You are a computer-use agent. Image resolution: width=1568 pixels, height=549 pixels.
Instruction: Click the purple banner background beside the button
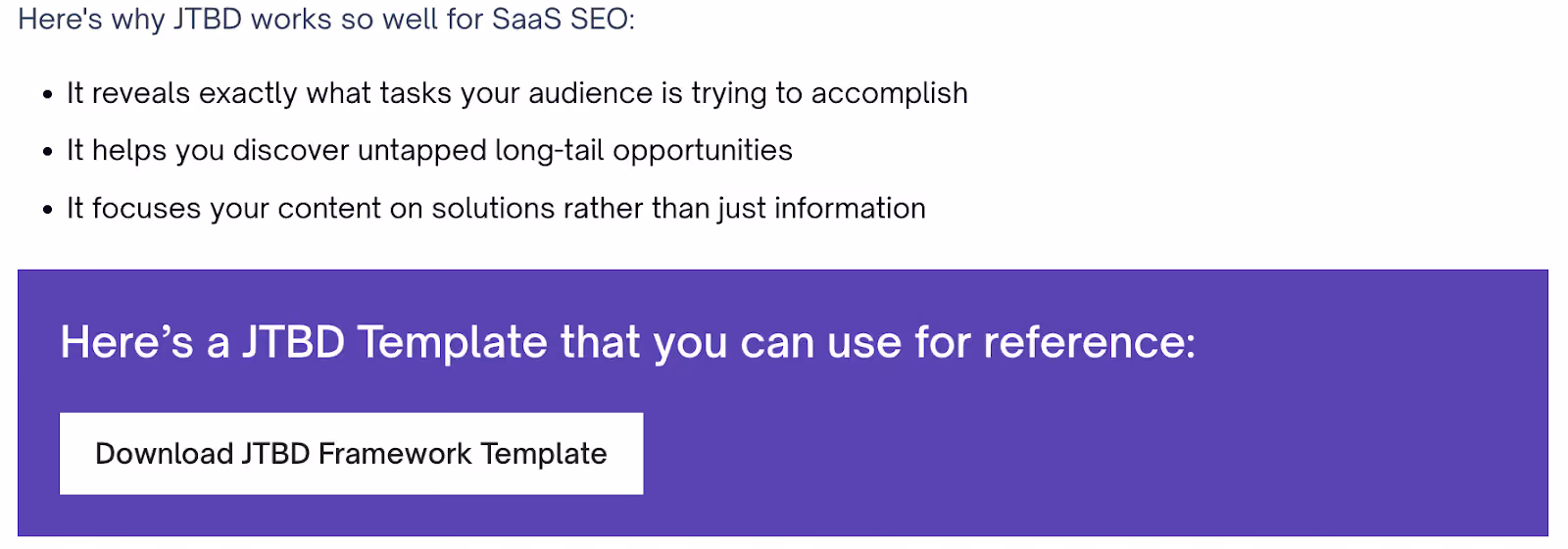point(1078,453)
